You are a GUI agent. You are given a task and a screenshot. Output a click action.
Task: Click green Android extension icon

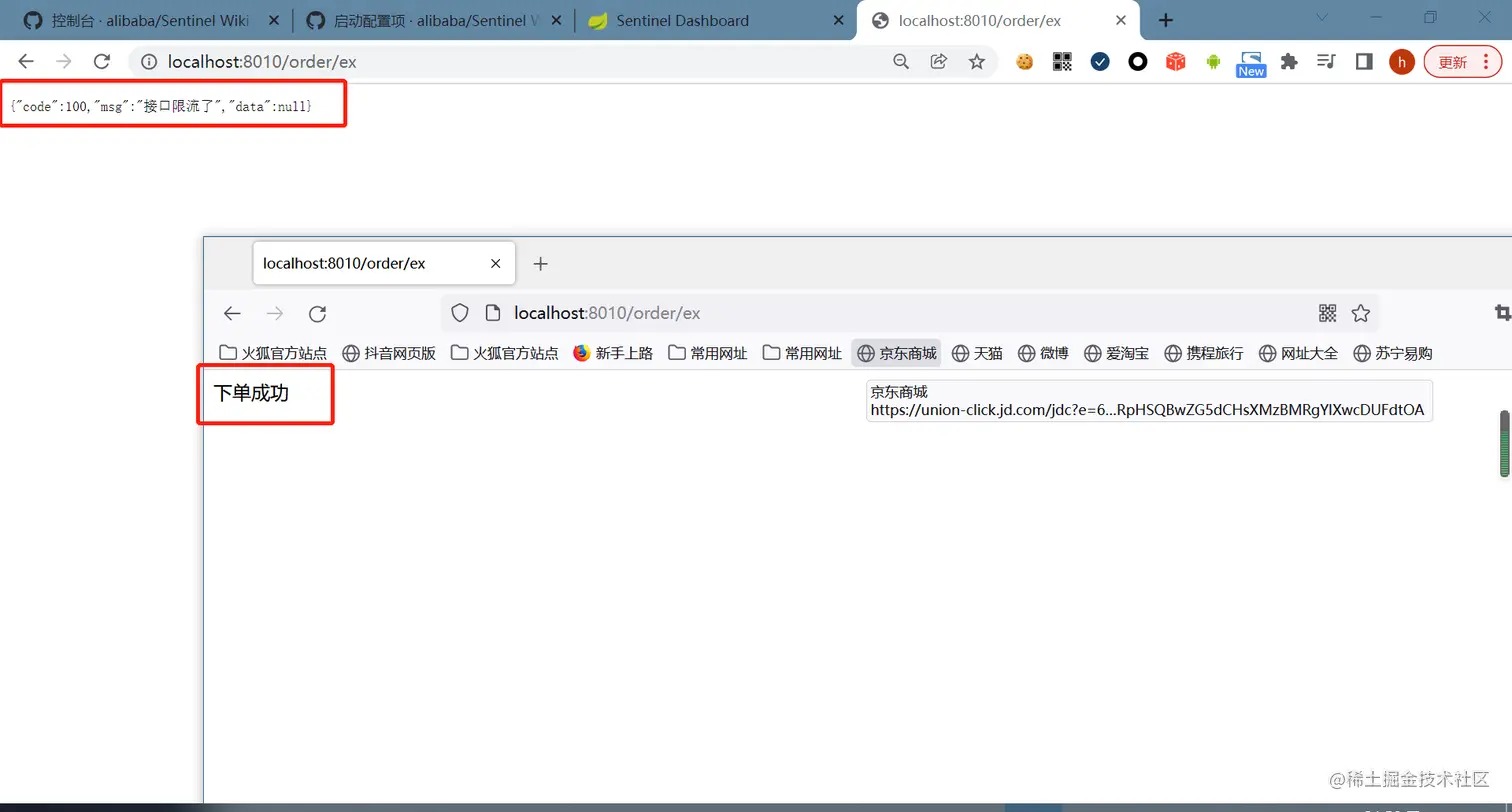pyautogui.click(x=1214, y=62)
